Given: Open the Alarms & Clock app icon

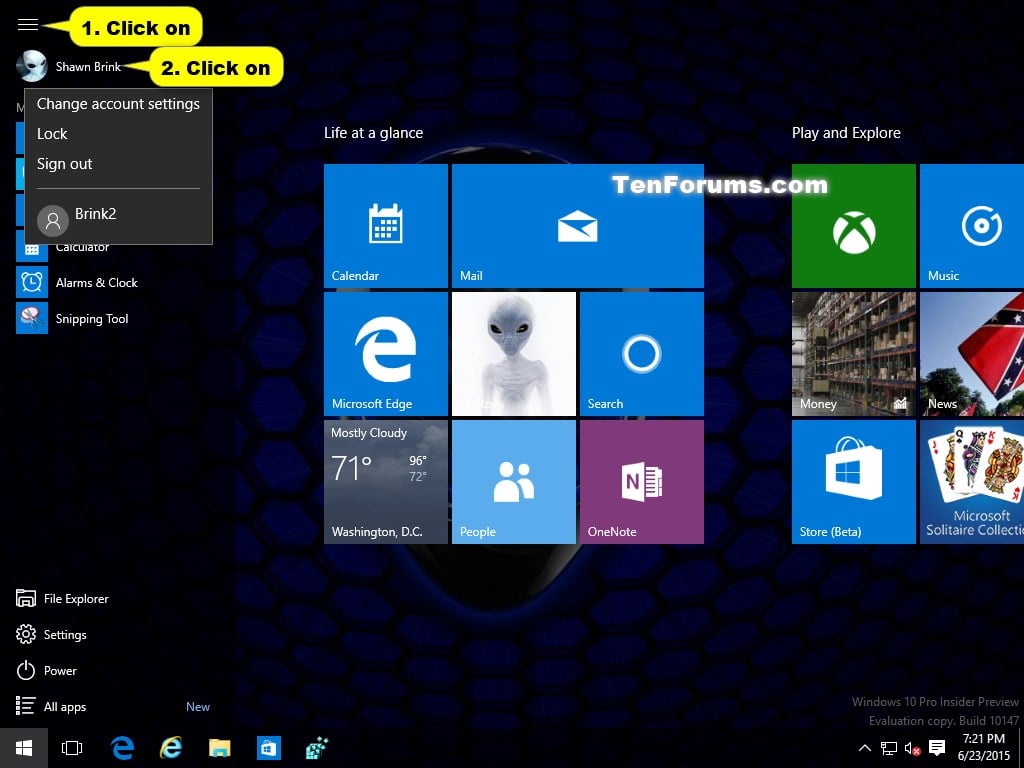Looking at the screenshot, I should point(32,282).
